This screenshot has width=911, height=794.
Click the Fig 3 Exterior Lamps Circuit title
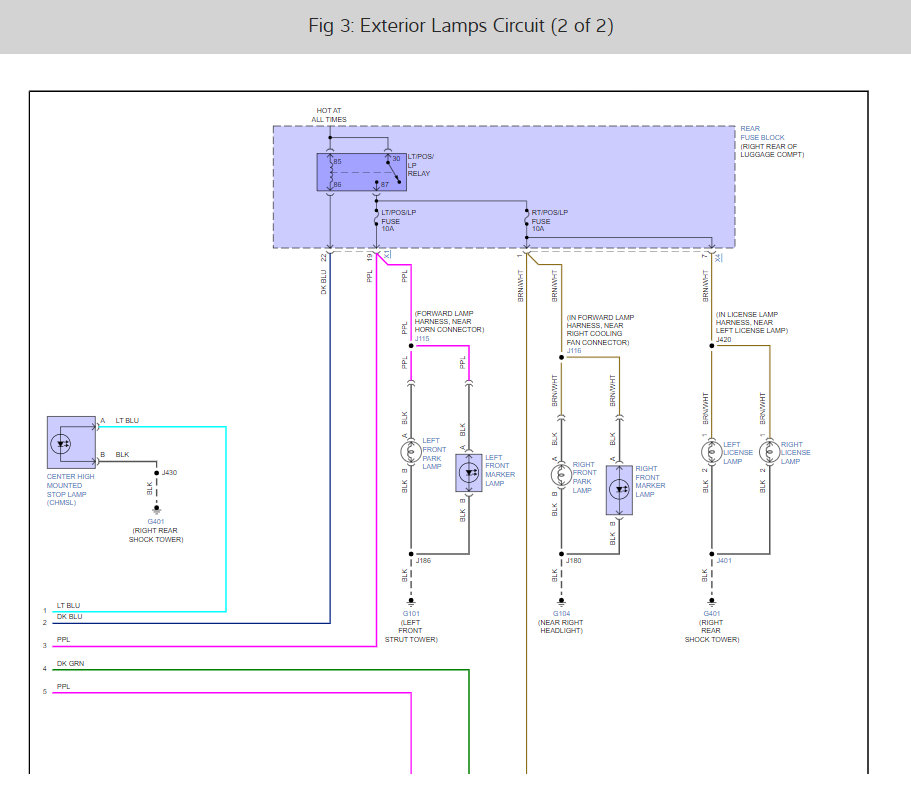click(461, 26)
